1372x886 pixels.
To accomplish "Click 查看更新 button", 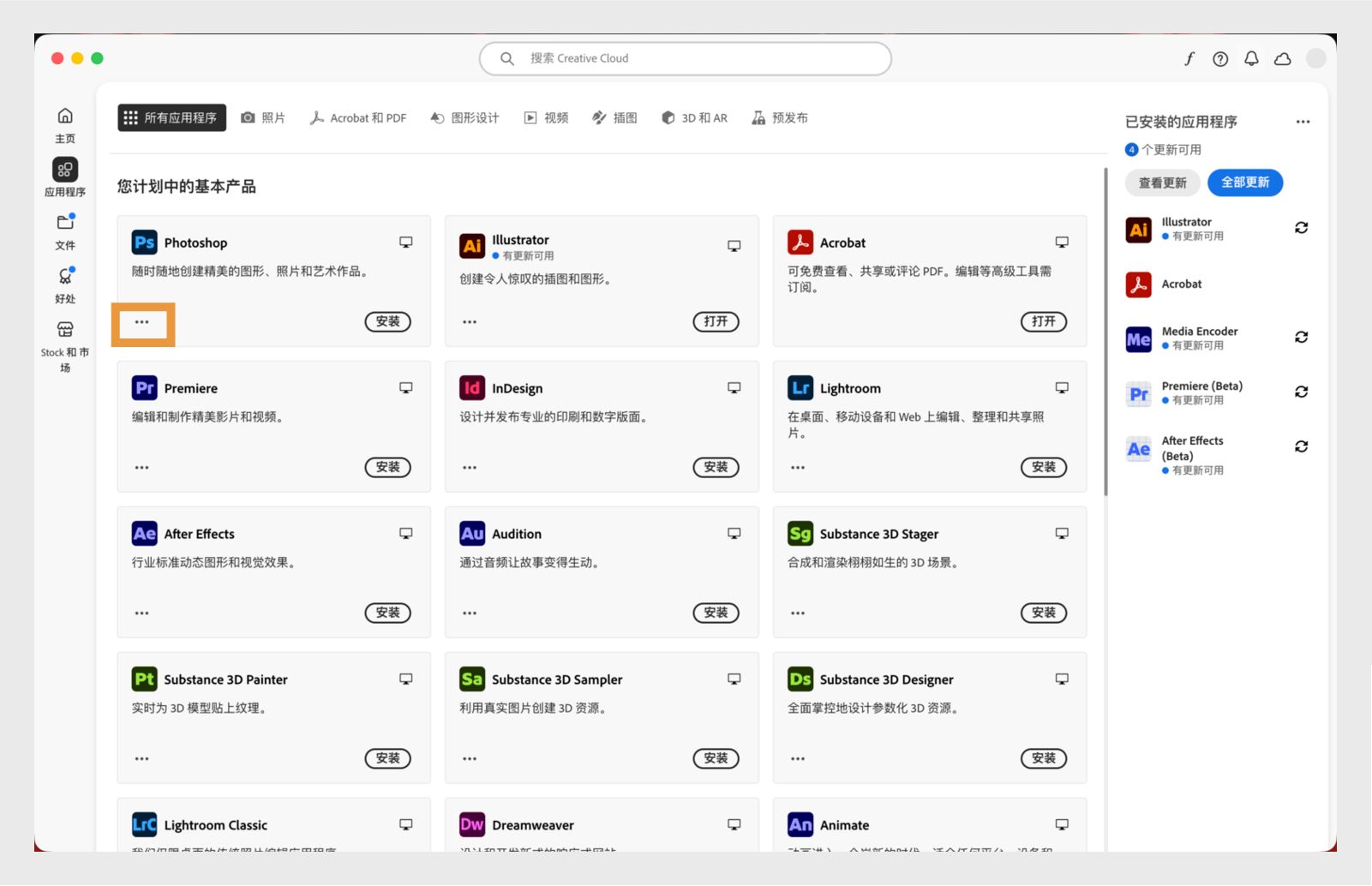I will [x=1163, y=183].
